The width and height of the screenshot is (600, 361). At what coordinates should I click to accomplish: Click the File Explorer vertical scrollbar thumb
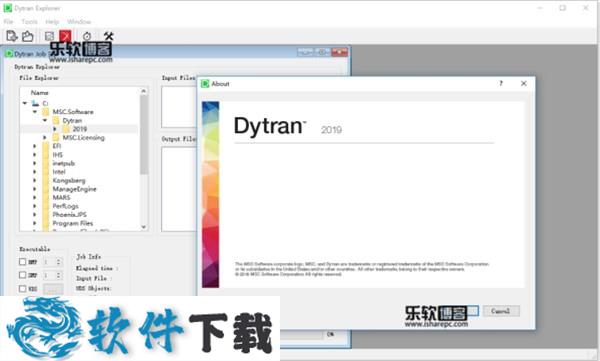pos(143,134)
